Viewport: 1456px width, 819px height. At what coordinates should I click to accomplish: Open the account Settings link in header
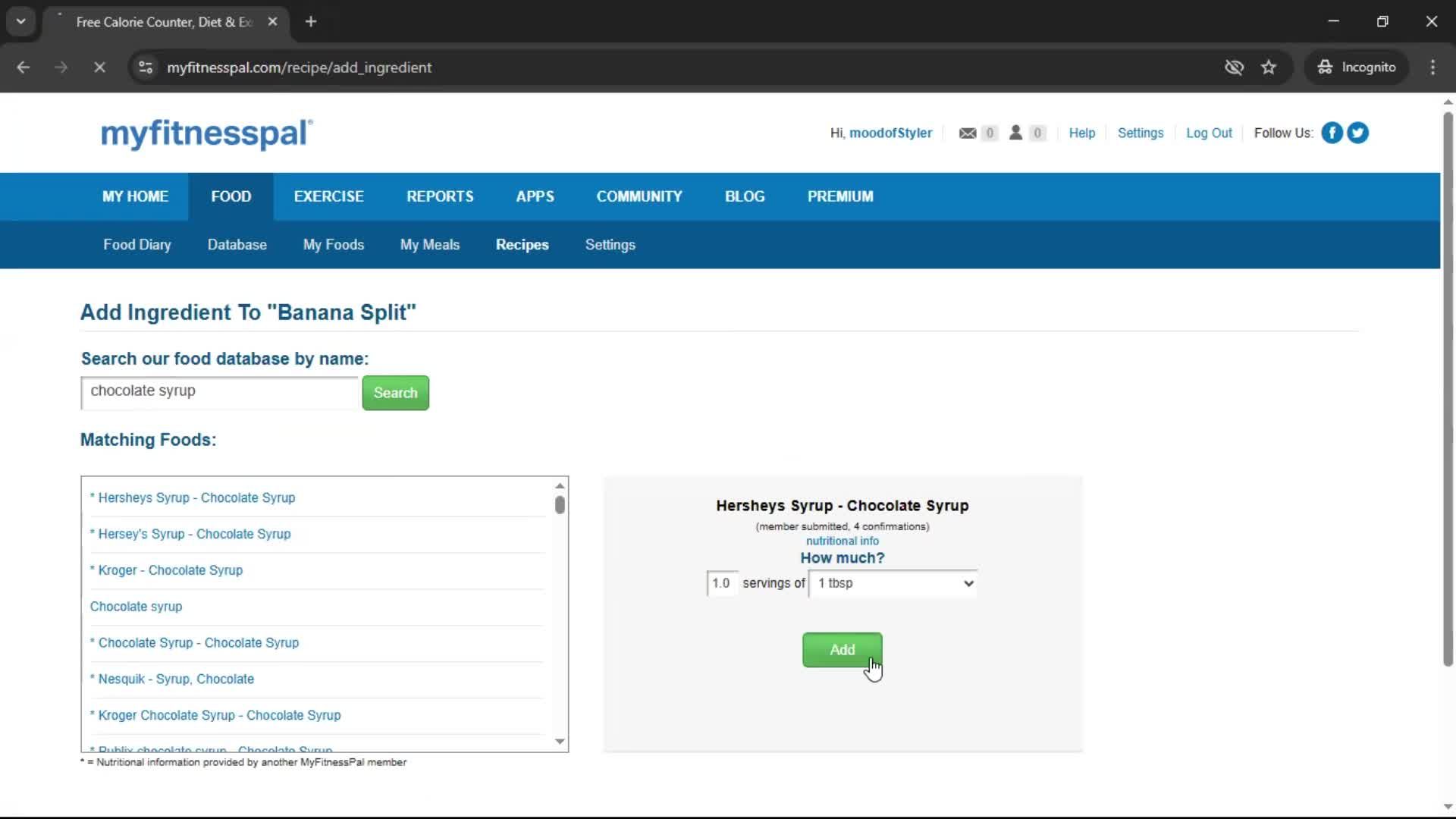tap(1141, 133)
